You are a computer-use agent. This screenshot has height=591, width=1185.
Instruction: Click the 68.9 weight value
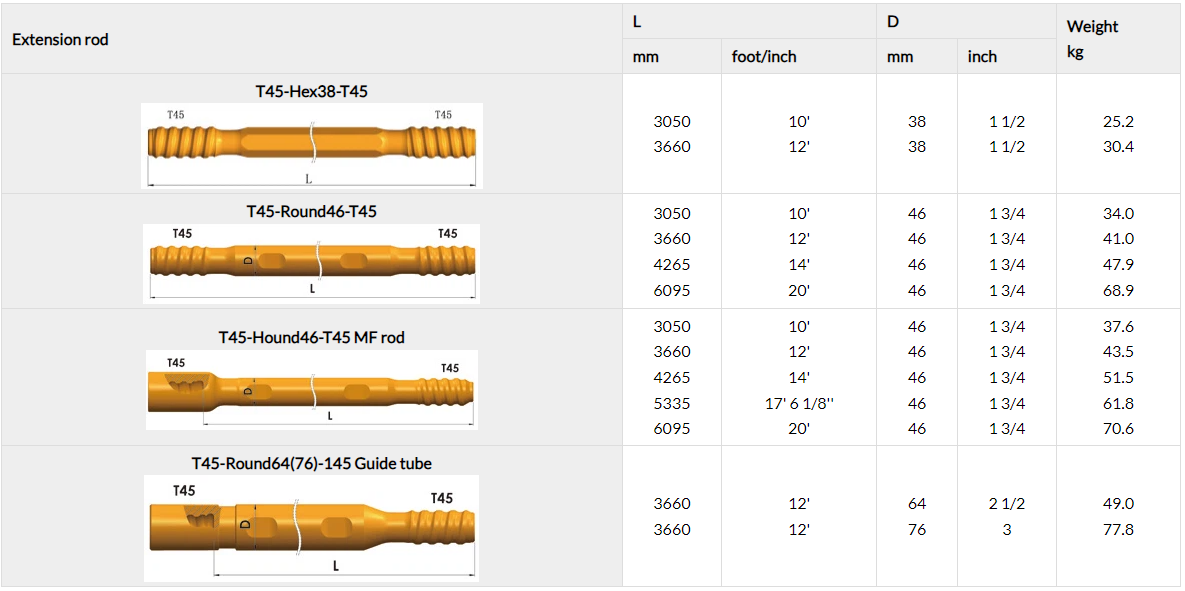coord(1117,291)
